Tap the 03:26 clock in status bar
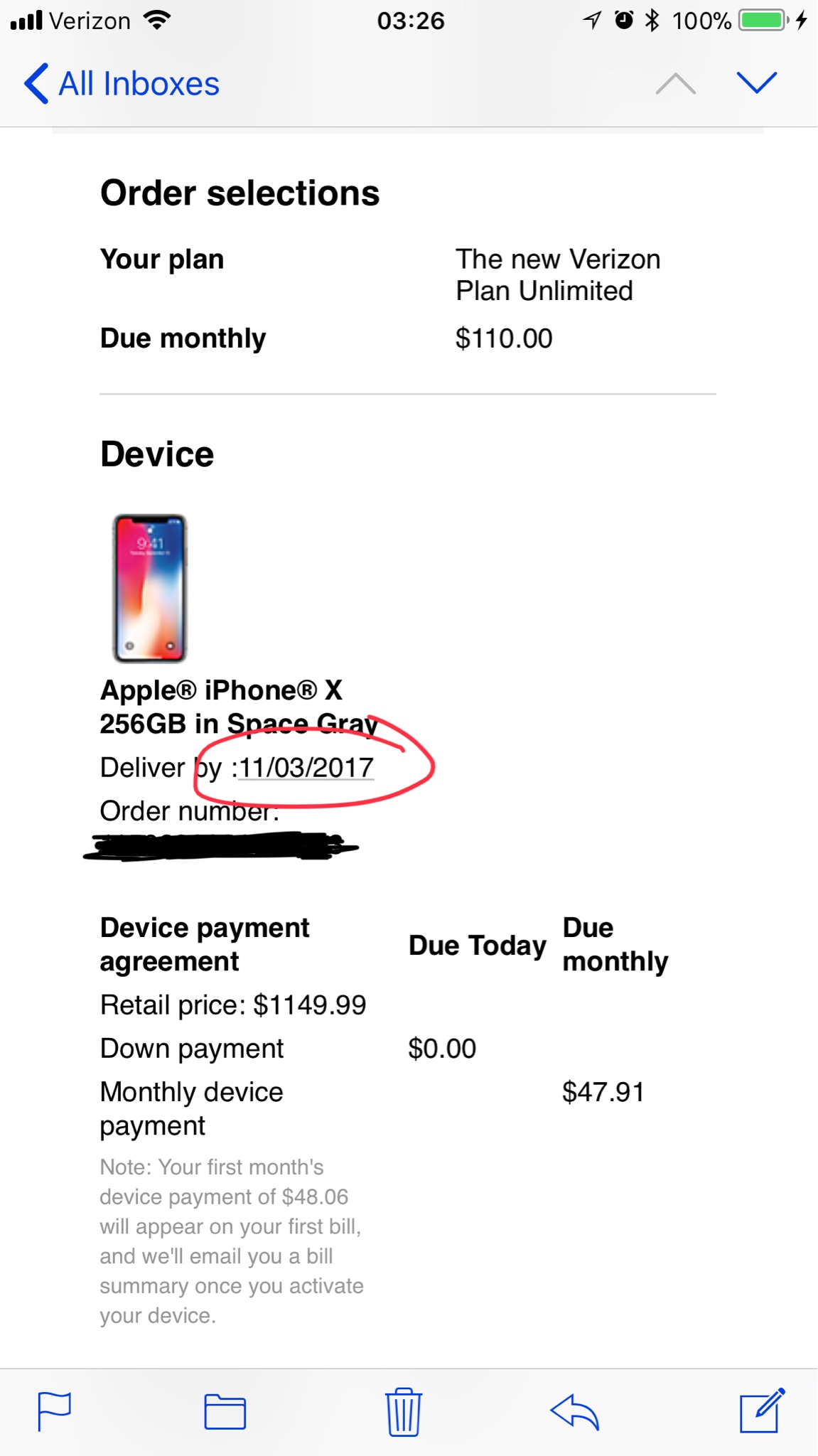This screenshot has height=1456, width=818. click(x=410, y=21)
